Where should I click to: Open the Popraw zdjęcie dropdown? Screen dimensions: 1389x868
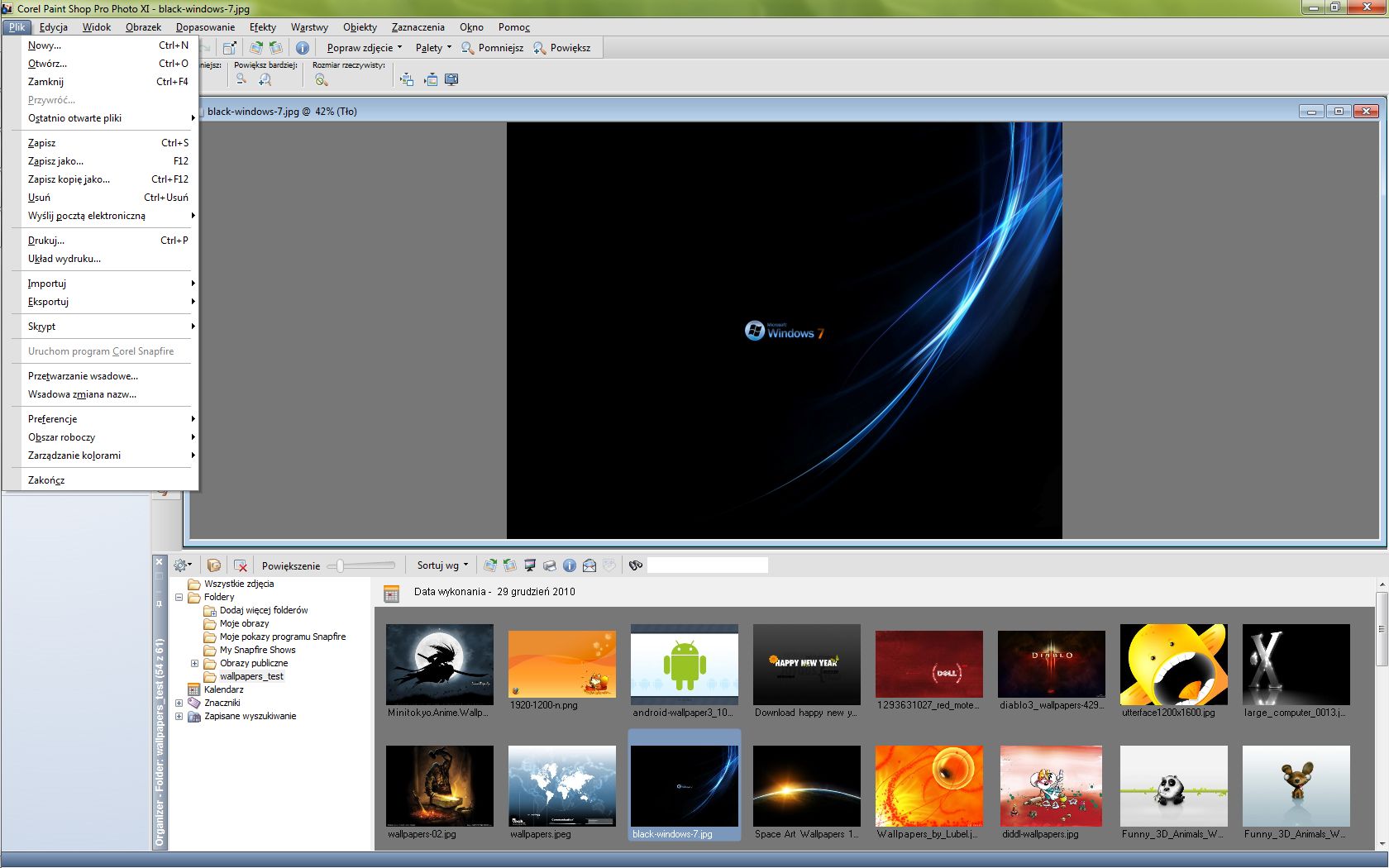coord(364,48)
